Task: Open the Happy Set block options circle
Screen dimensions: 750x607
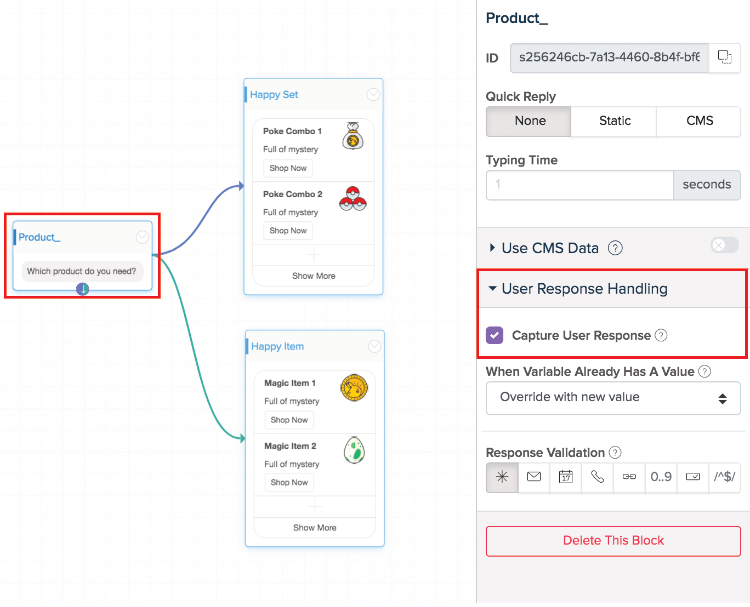Action: click(x=373, y=95)
